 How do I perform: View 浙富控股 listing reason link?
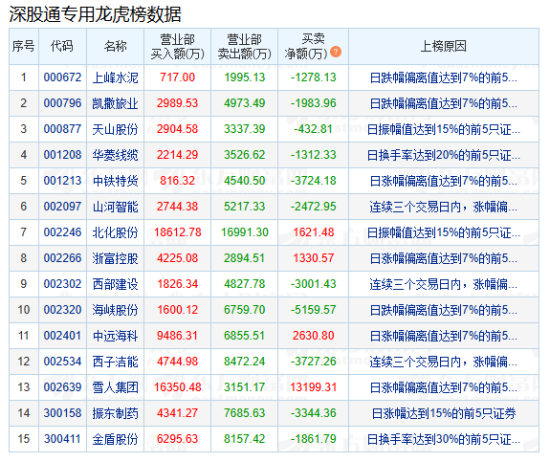pos(443,259)
